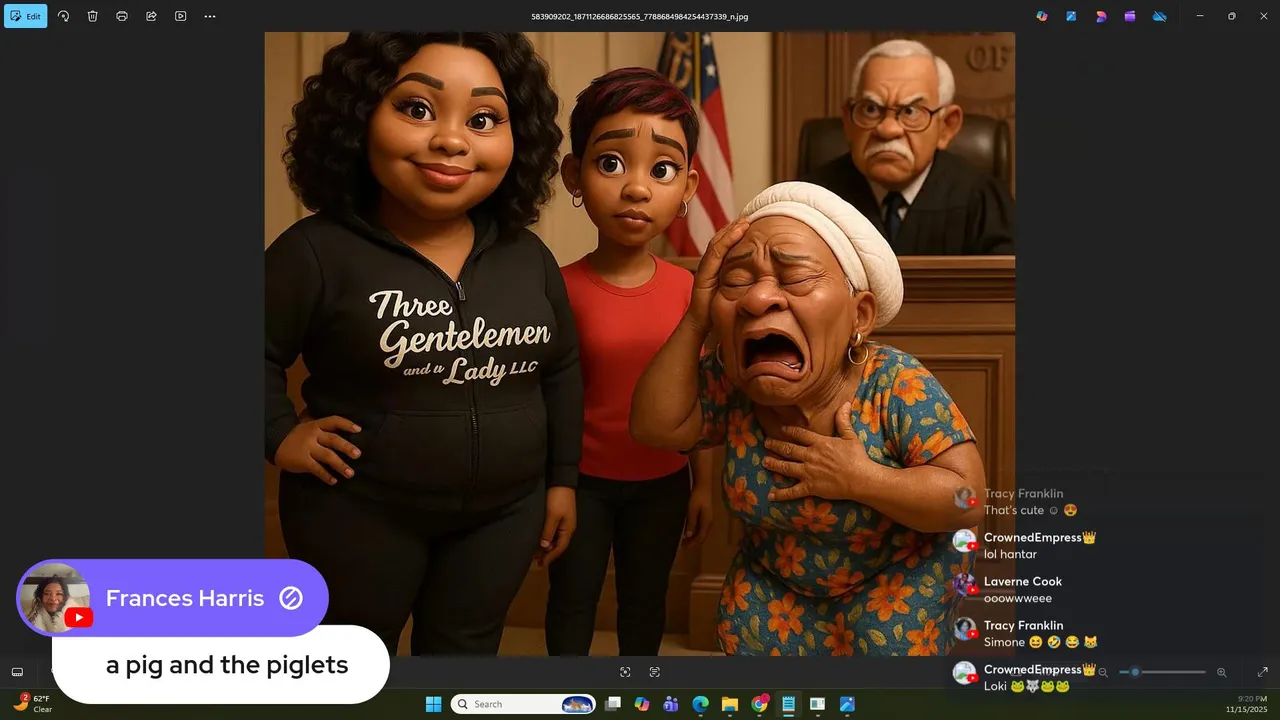
Task: Click the visual search scan icon
Action: point(625,672)
